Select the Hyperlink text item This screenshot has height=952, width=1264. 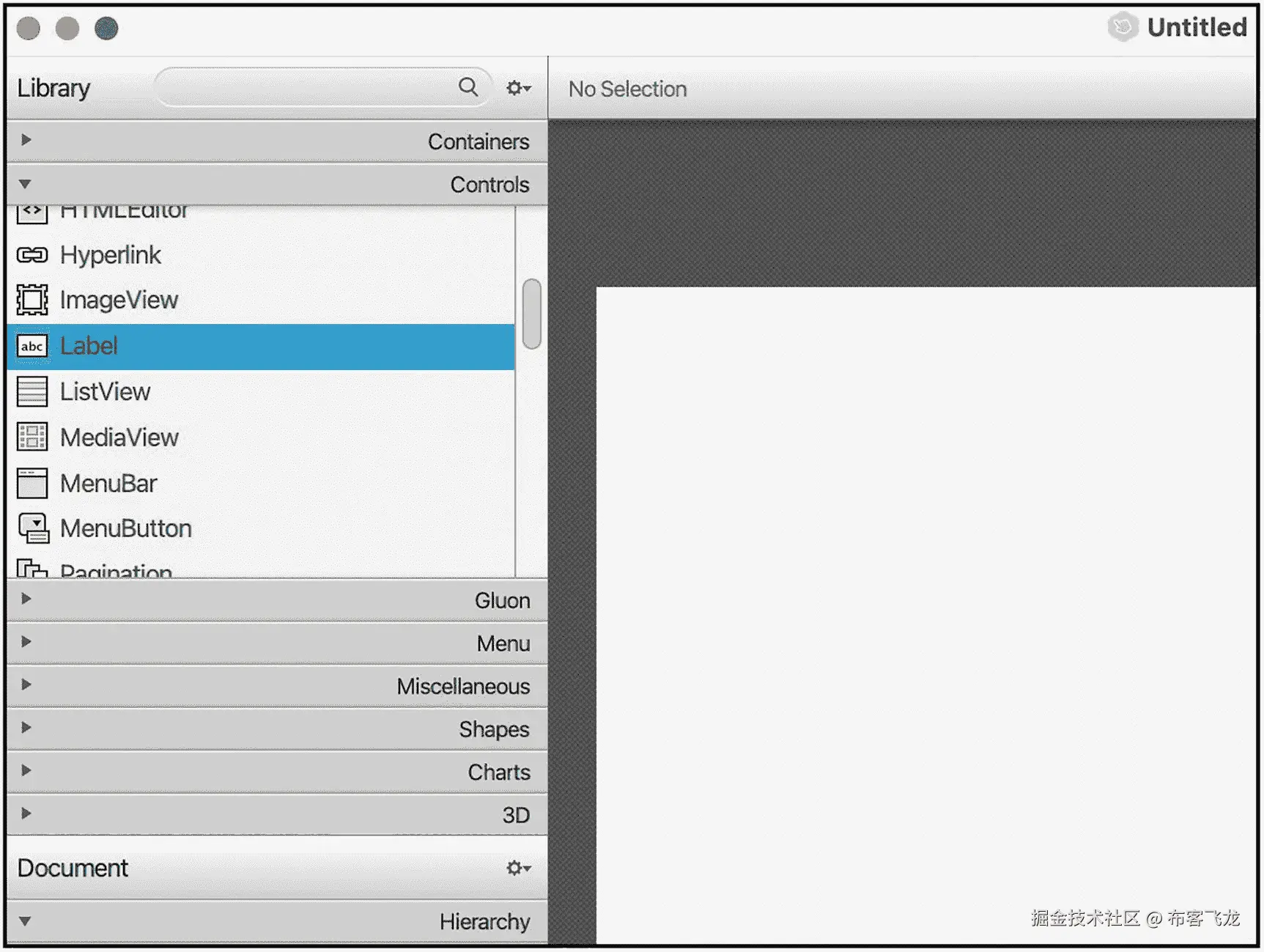[111, 255]
